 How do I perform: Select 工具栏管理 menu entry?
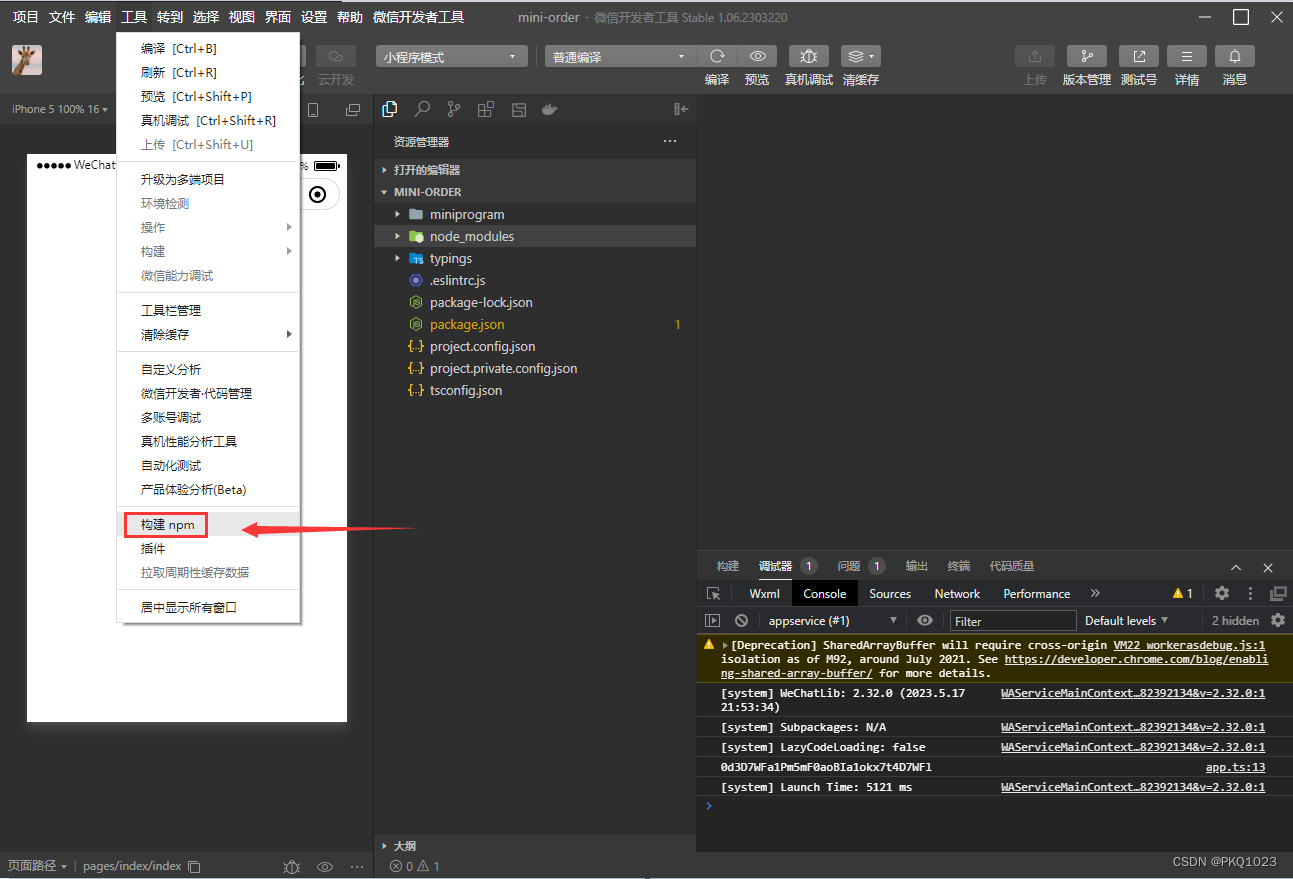point(208,310)
